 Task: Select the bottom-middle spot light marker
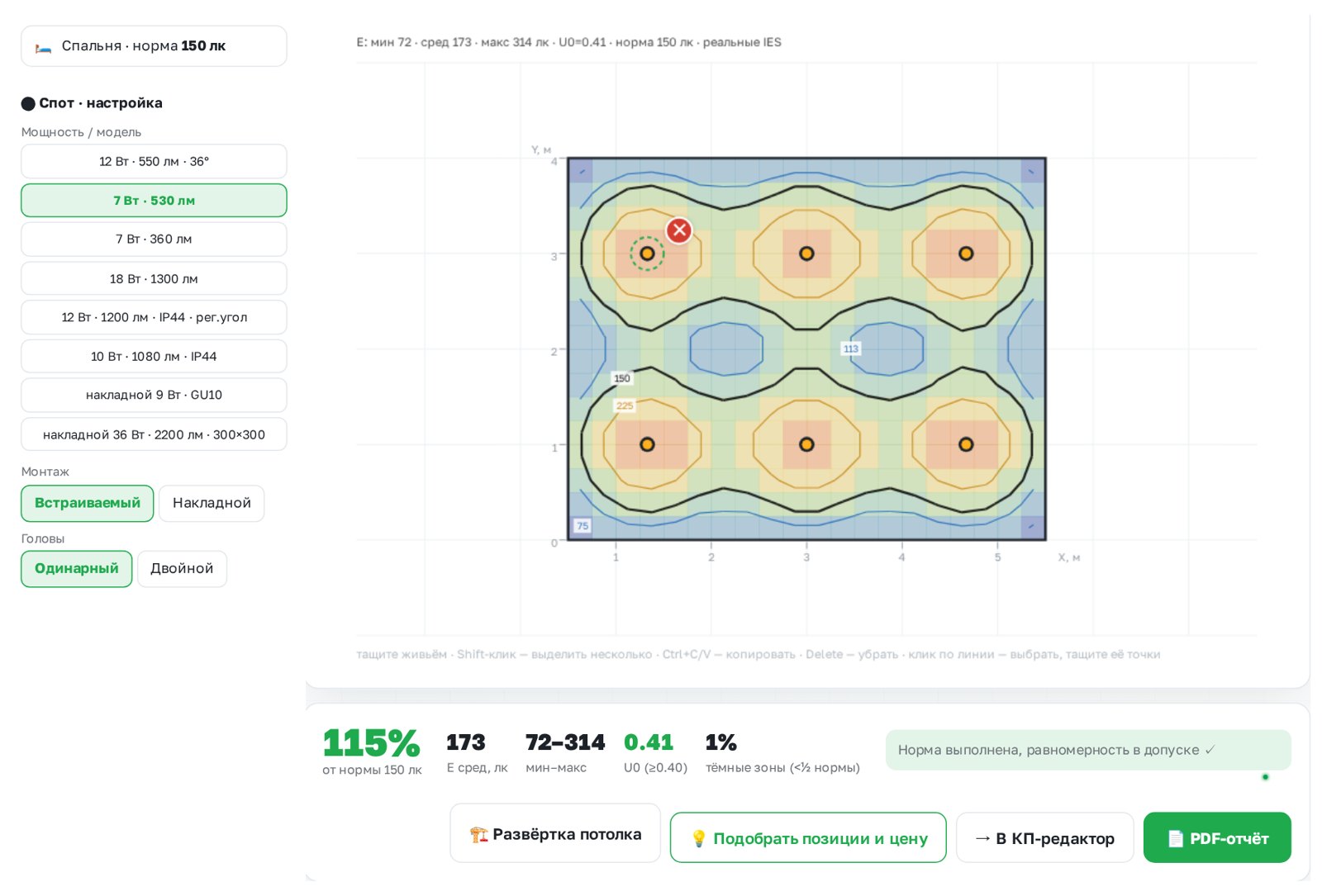[807, 444]
